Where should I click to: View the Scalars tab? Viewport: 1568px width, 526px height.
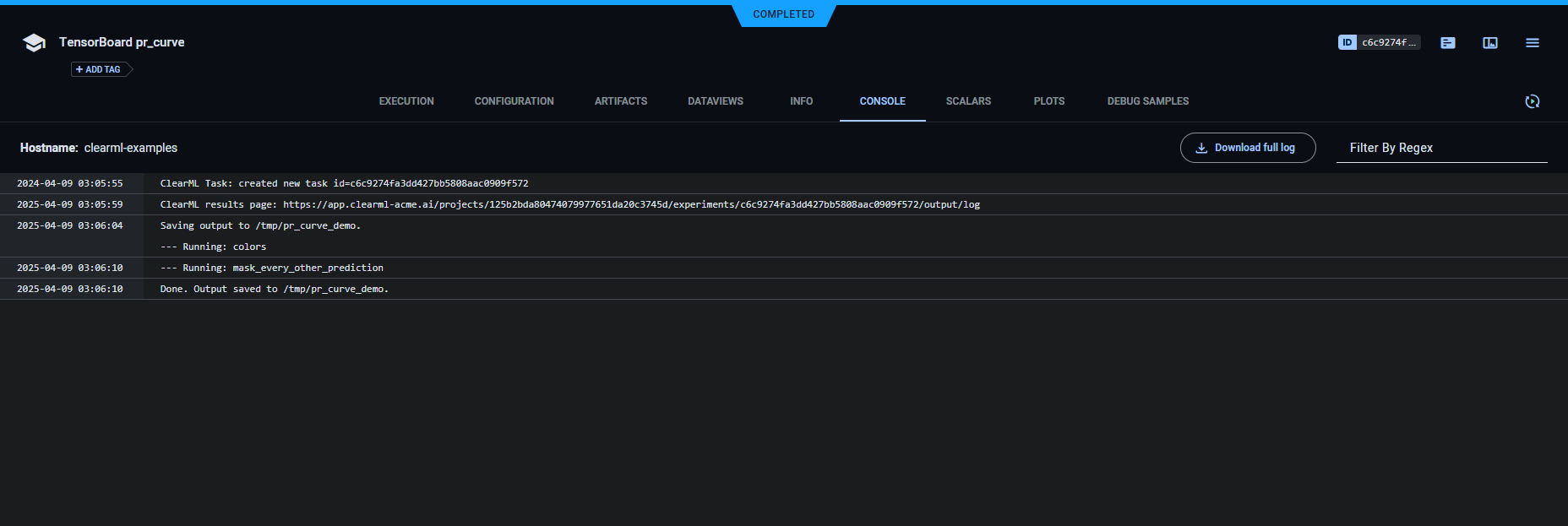click(968, 101)
